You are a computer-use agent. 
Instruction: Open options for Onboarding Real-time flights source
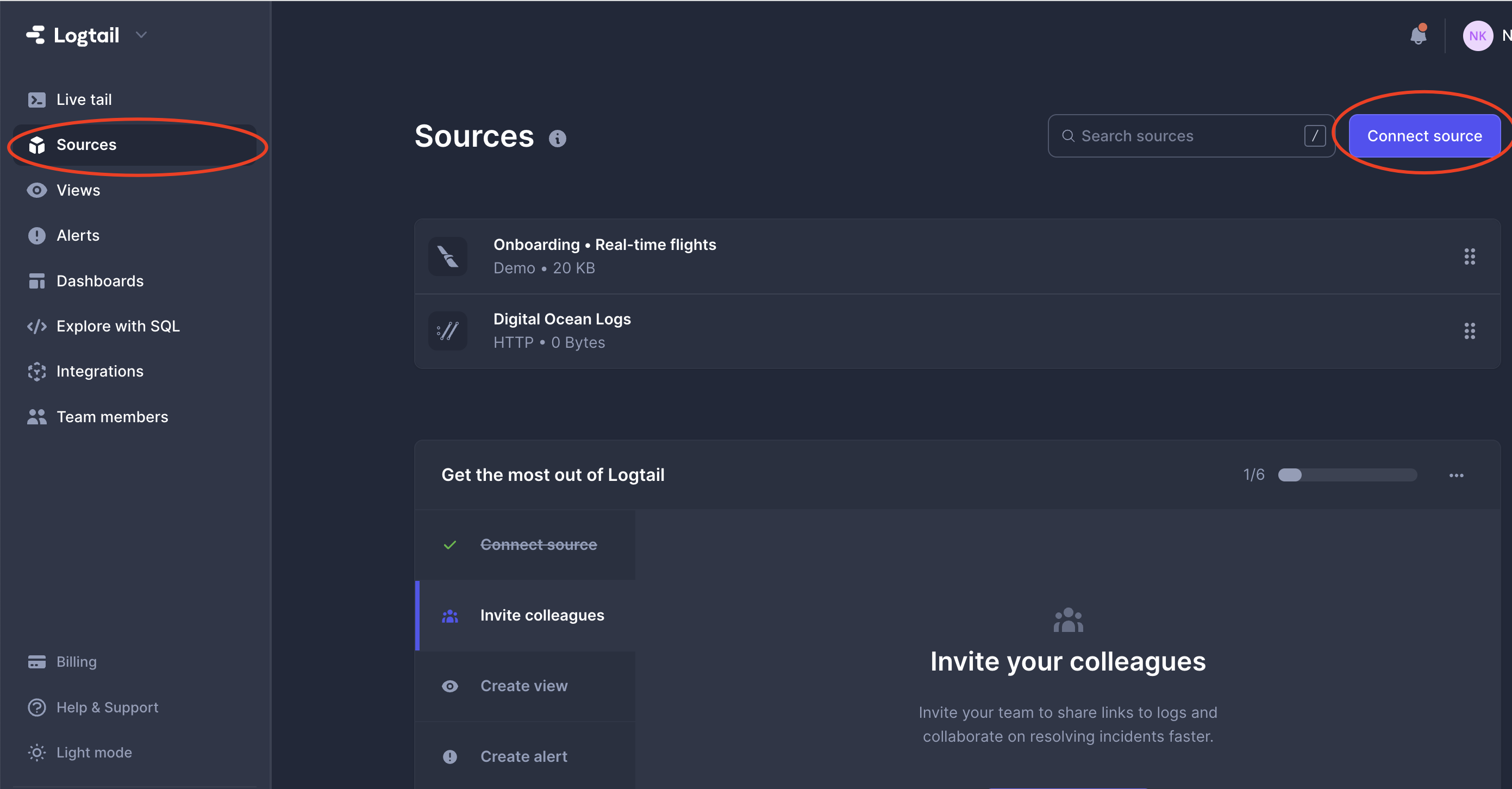(x=1470, y=256)
